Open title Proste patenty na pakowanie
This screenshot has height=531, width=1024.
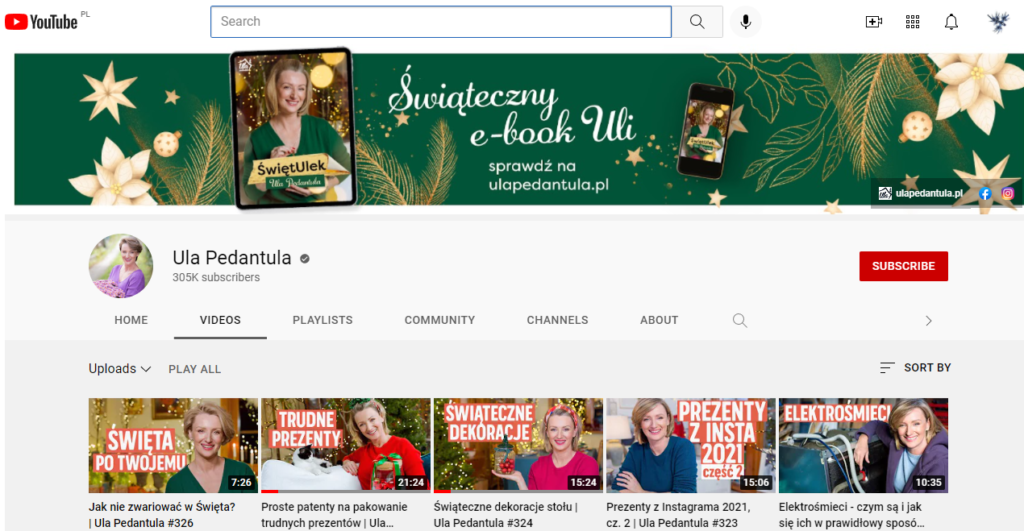[334, 515]
